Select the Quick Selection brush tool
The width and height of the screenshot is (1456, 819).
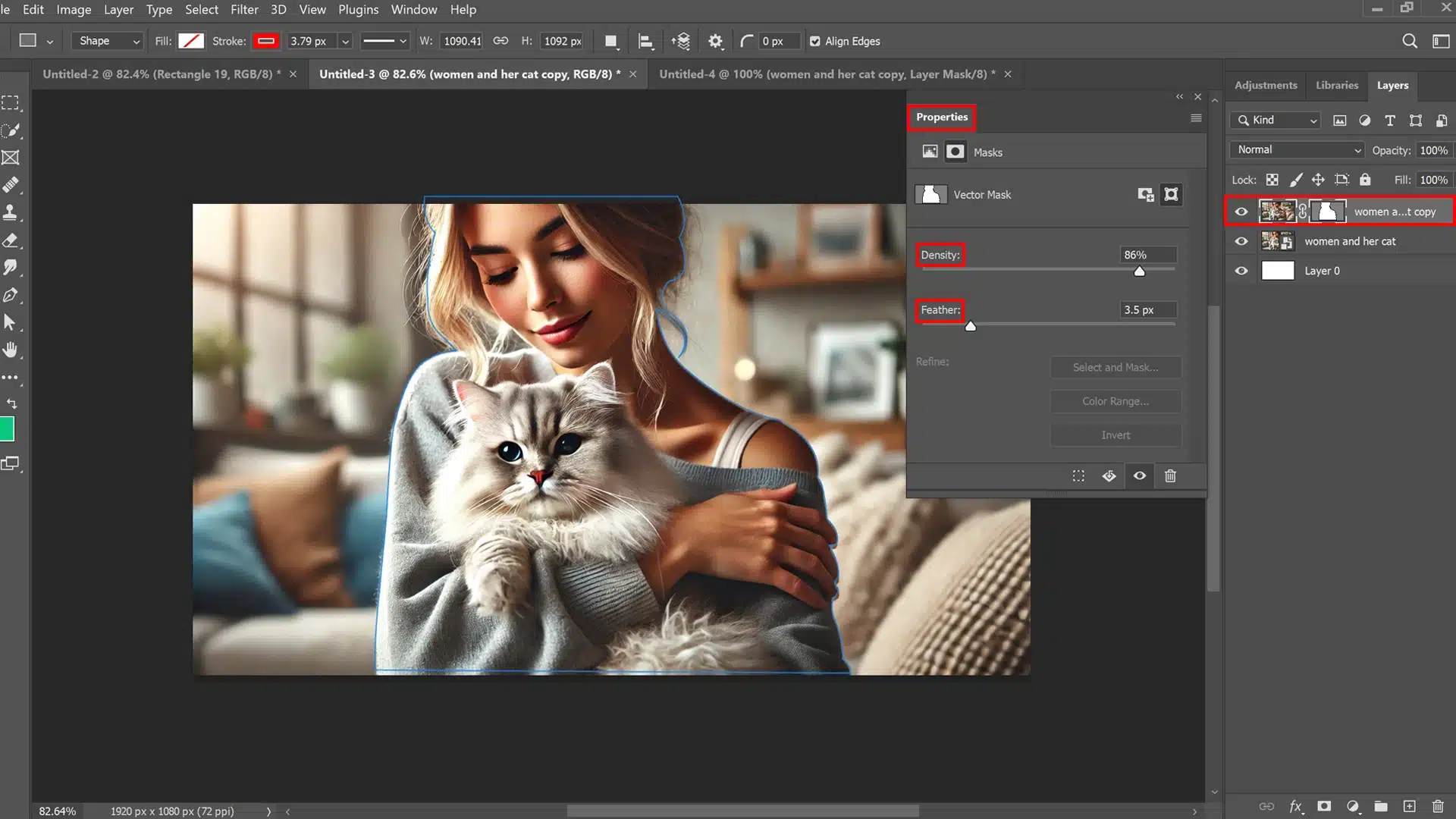pyautogui.click(x=11, y=130)
